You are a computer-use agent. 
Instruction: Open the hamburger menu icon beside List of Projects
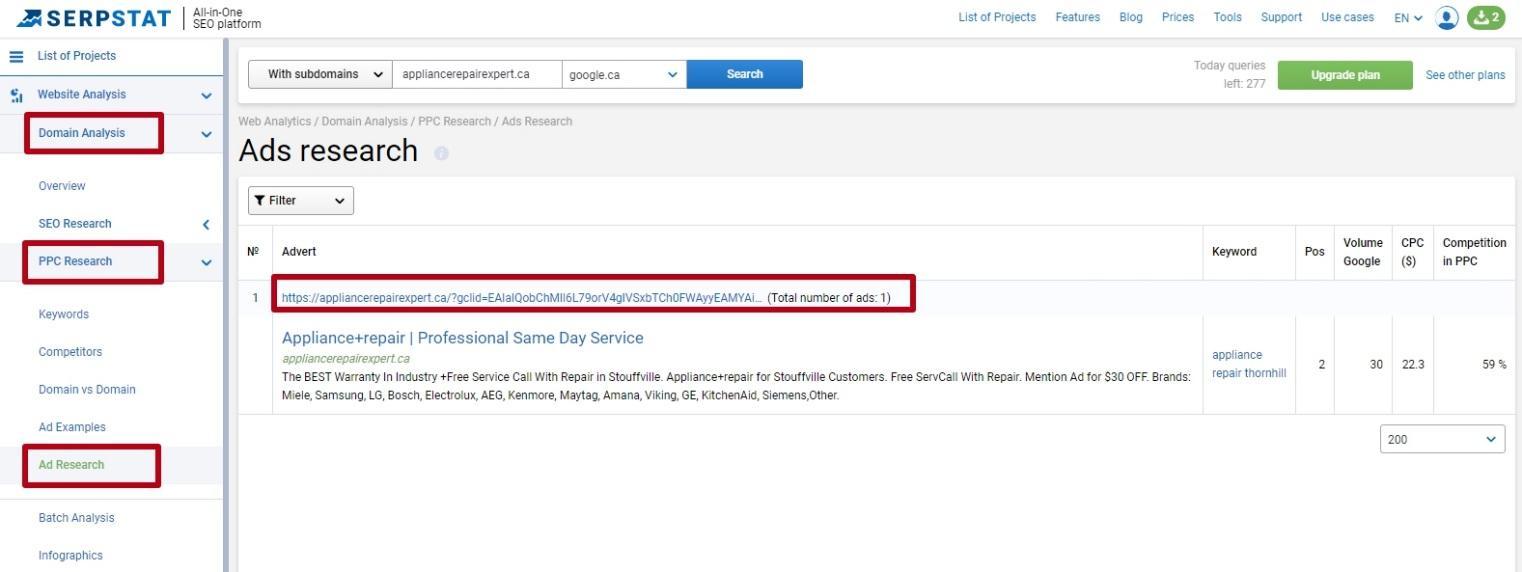pos(16,57)
